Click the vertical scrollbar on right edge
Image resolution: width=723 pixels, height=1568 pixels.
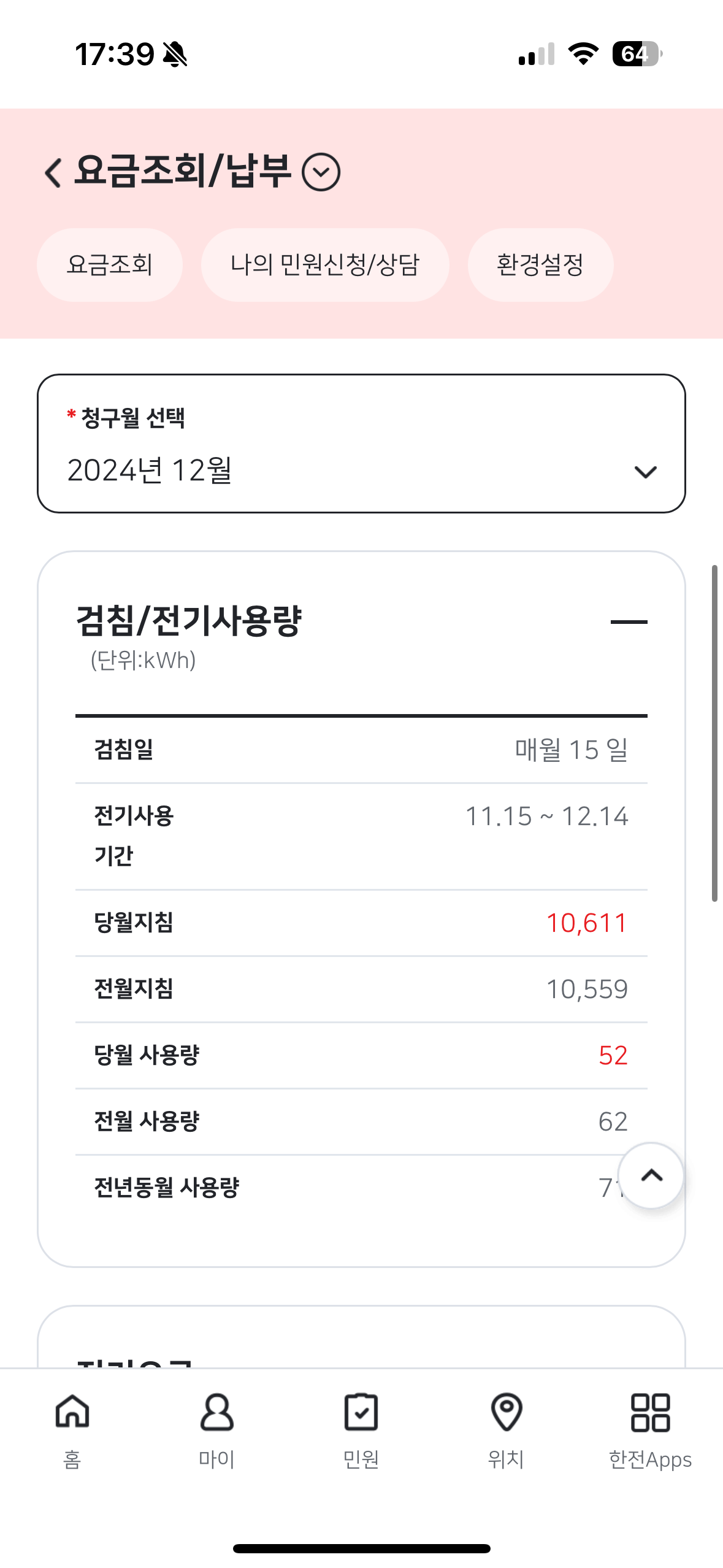coord(714,733)
